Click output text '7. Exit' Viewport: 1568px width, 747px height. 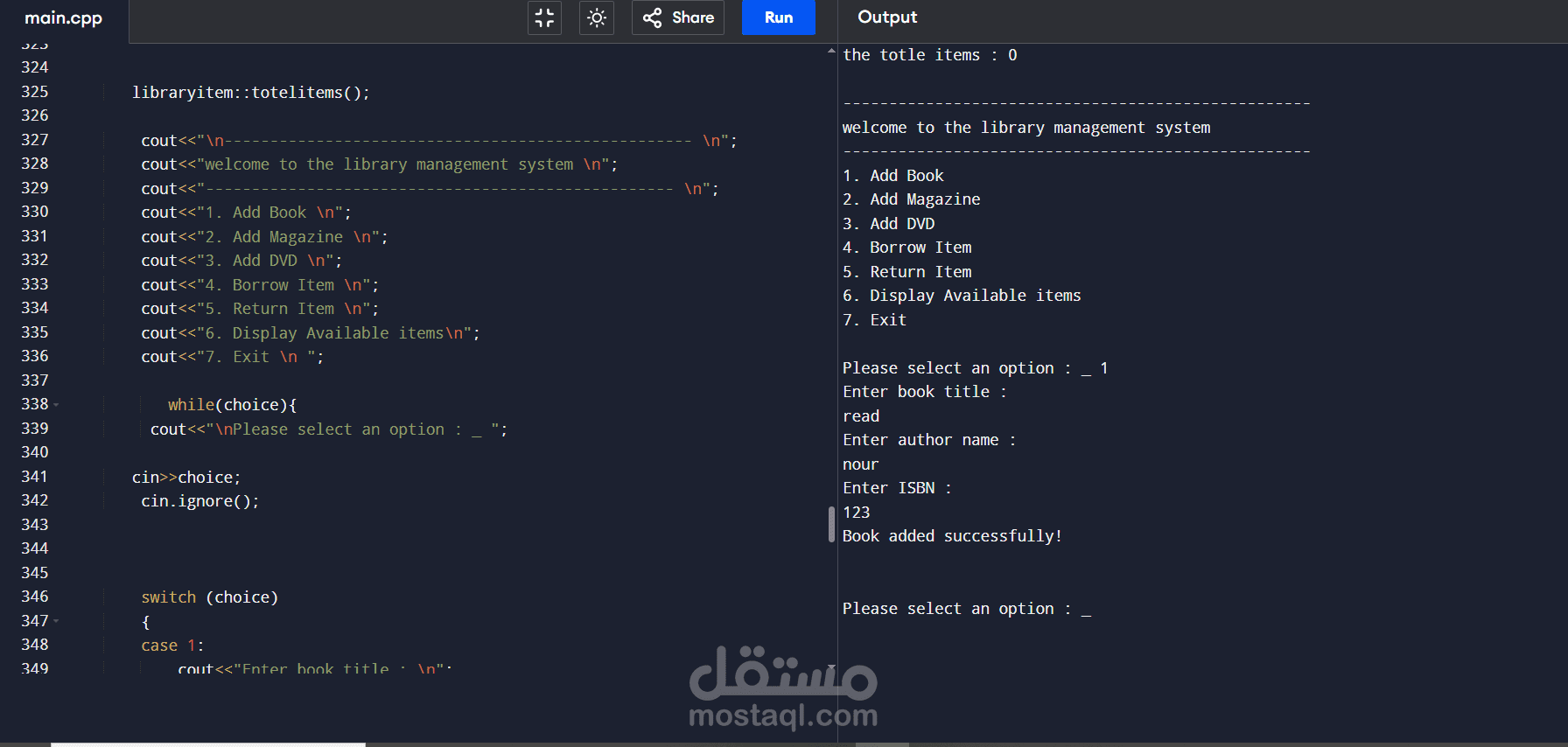pyautogui.click(x=875, y=320)
